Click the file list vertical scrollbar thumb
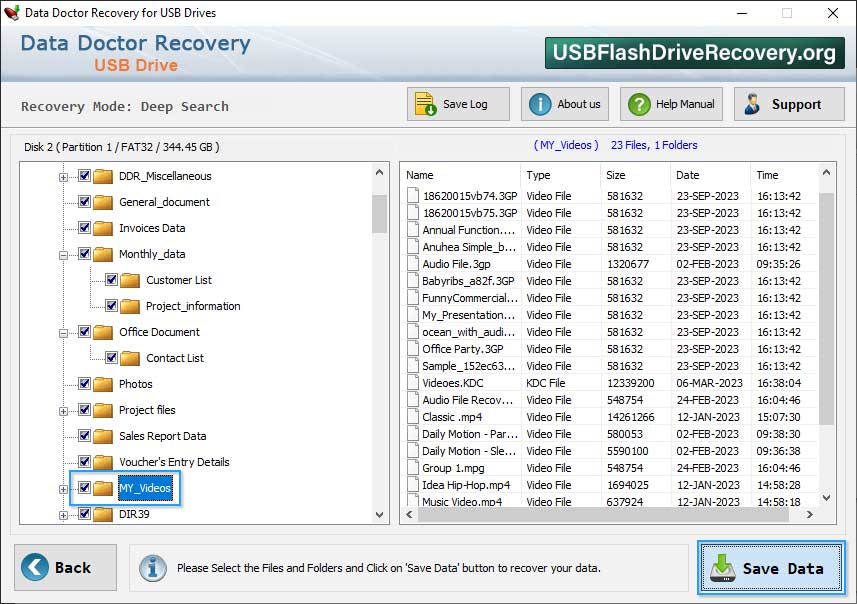Viewport: 857px width, 604px height. (826, 309)
